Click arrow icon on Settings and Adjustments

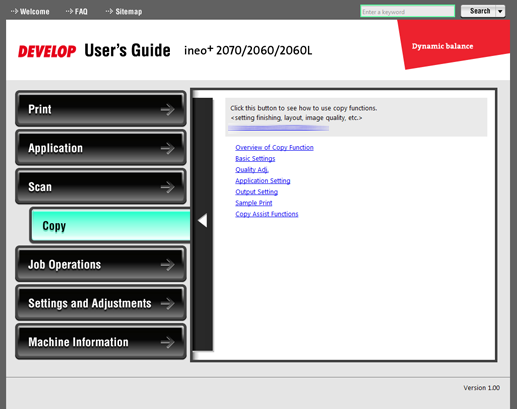click(167, 303)
